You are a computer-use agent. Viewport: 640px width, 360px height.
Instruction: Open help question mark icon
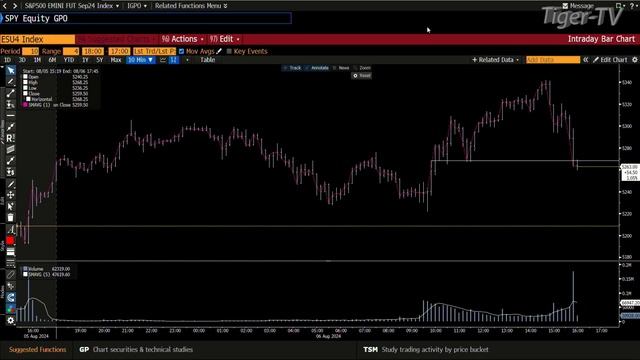coord(632,6)
